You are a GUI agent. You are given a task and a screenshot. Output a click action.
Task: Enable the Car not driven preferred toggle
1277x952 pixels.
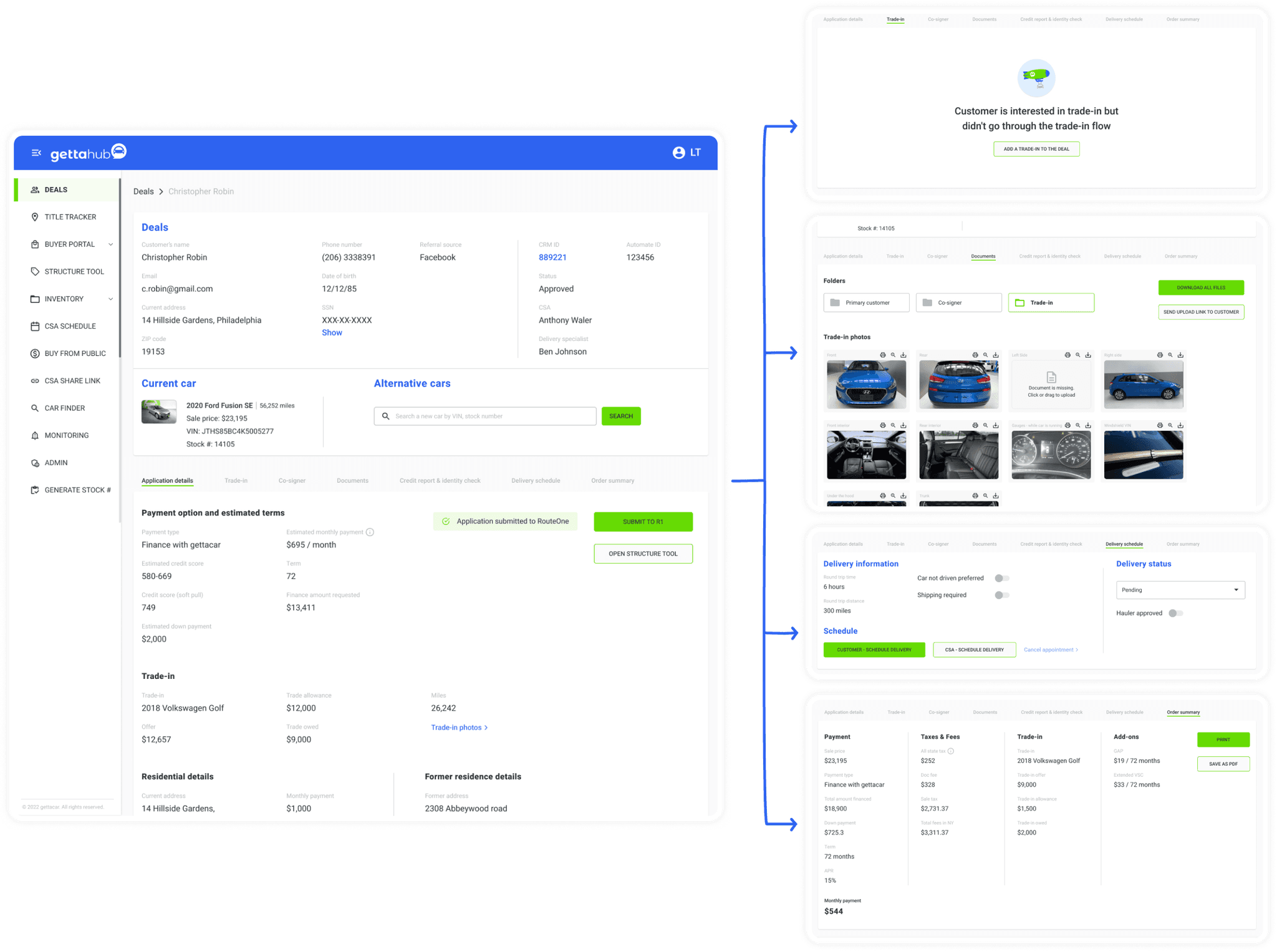tap(1002, 578)
